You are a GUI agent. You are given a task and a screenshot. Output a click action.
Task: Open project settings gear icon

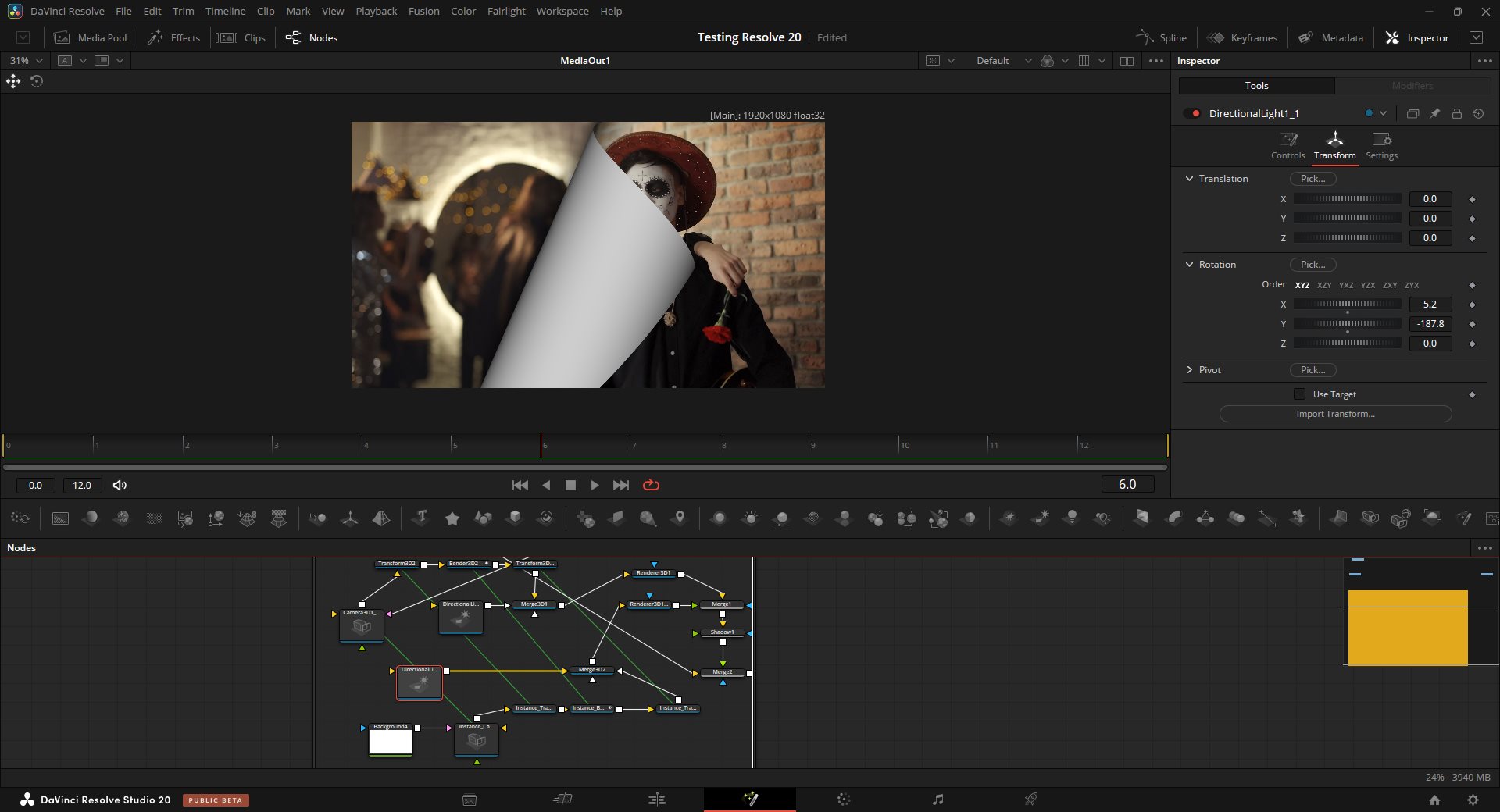(1473, 800)
